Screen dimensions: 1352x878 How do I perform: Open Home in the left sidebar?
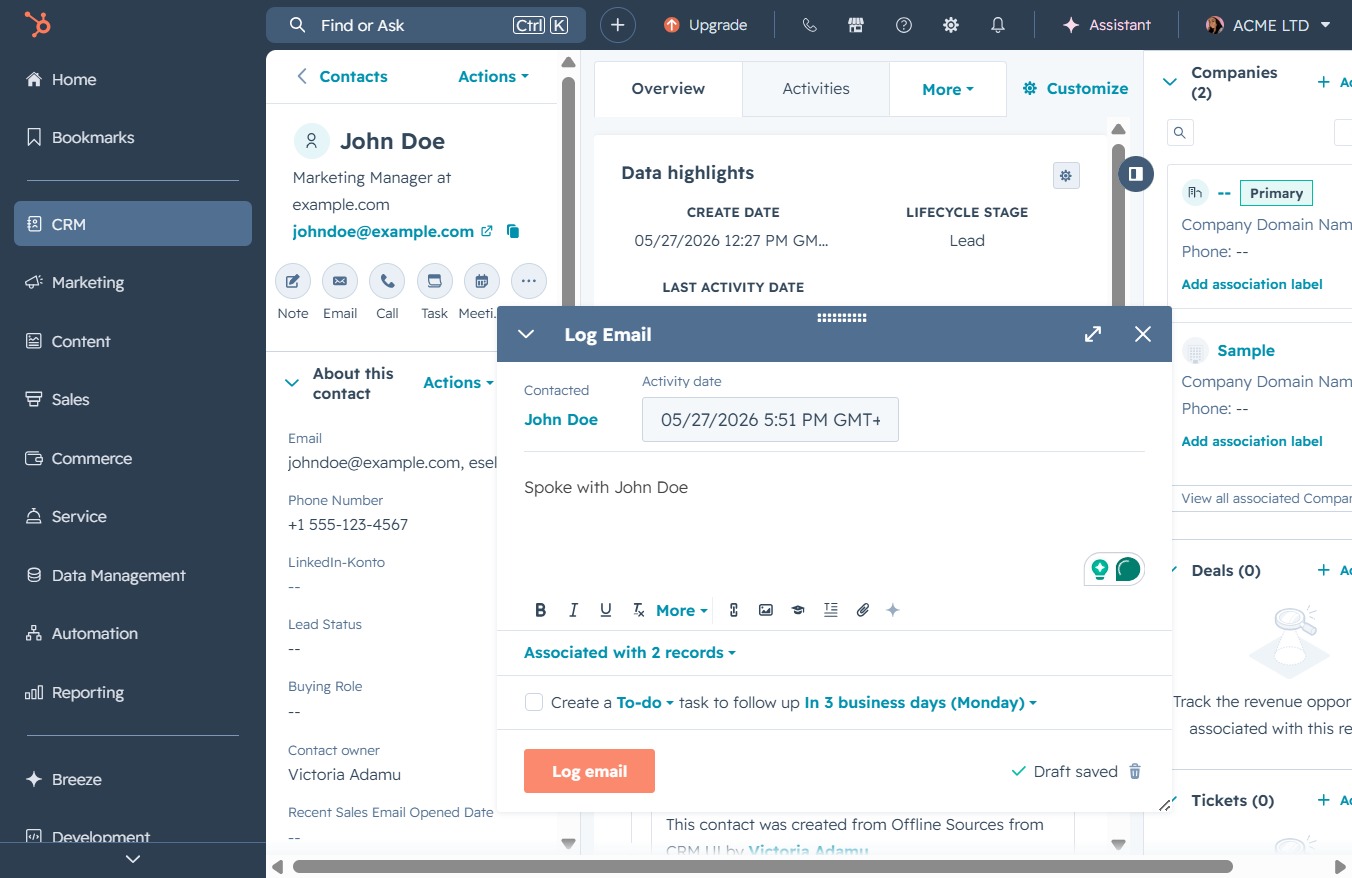tap(133, 79)
